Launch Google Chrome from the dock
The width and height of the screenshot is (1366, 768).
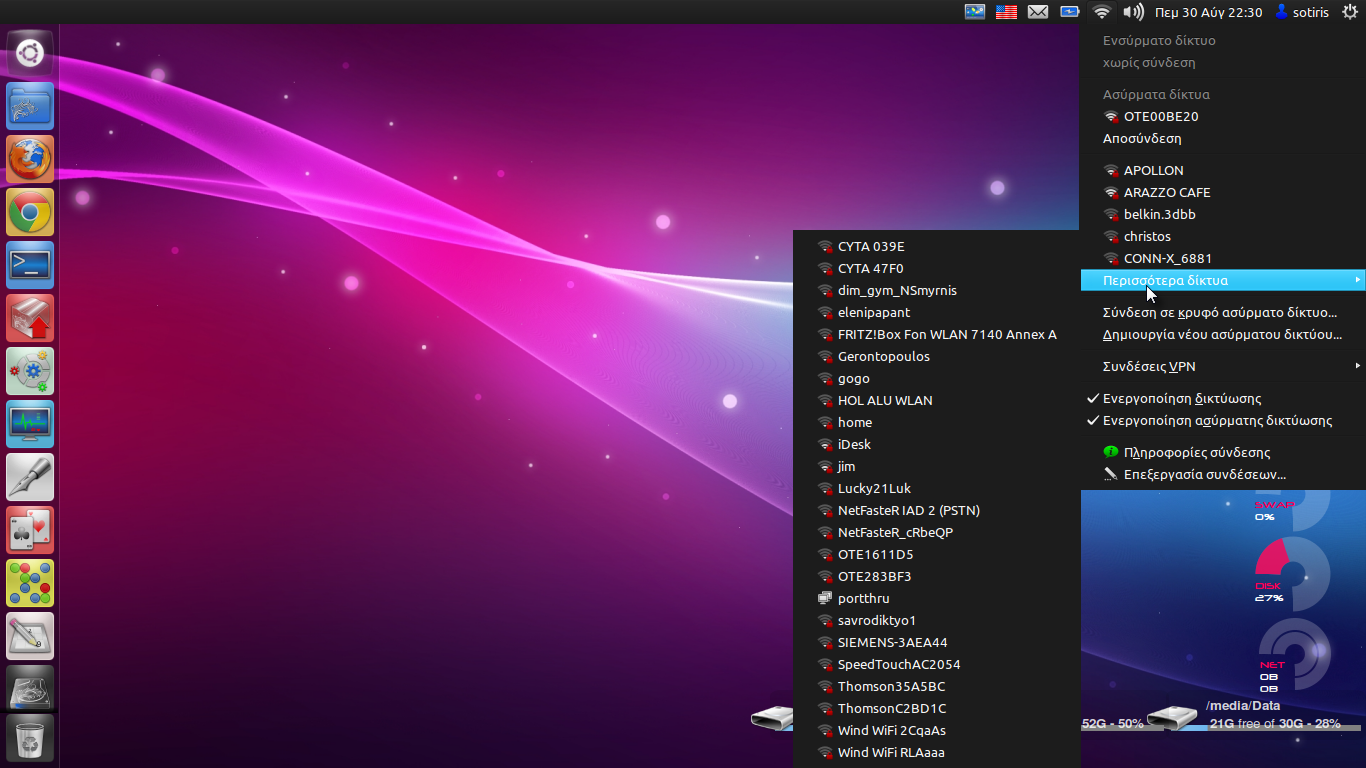pyautogui.click(x=30, y=212)
